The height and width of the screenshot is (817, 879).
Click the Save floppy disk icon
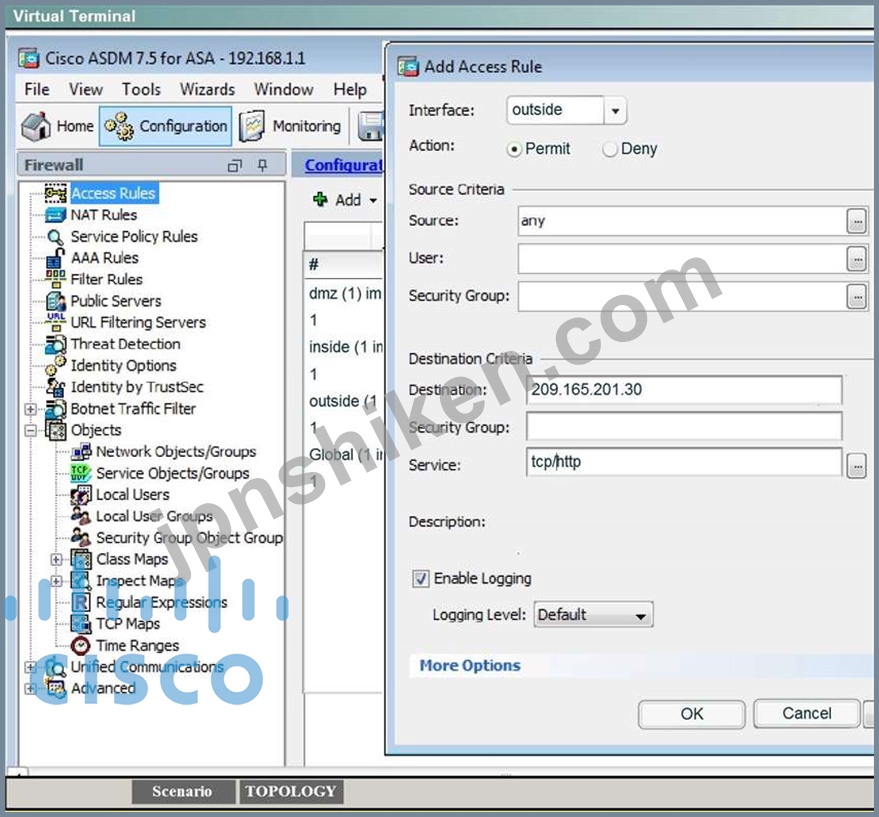(371, 126)
